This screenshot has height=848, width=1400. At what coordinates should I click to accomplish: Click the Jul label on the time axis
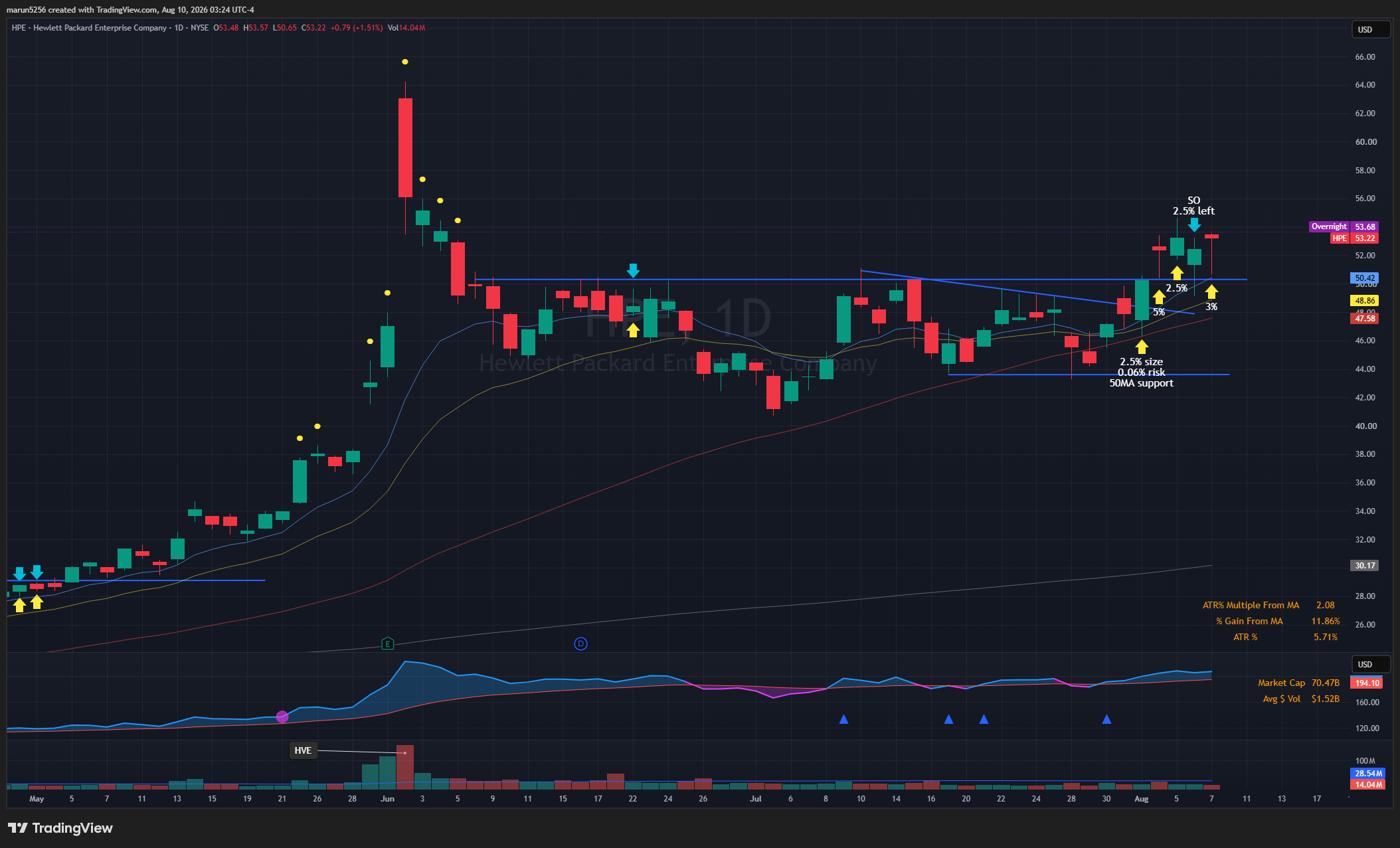(756, 799)
